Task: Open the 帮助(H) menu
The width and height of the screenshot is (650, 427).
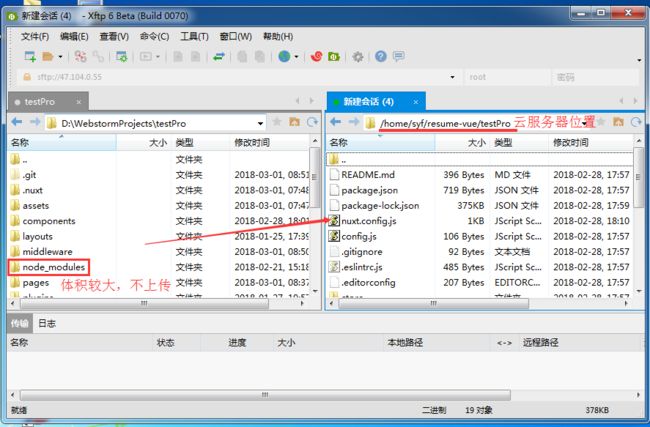Action: [x=278, y=36]
